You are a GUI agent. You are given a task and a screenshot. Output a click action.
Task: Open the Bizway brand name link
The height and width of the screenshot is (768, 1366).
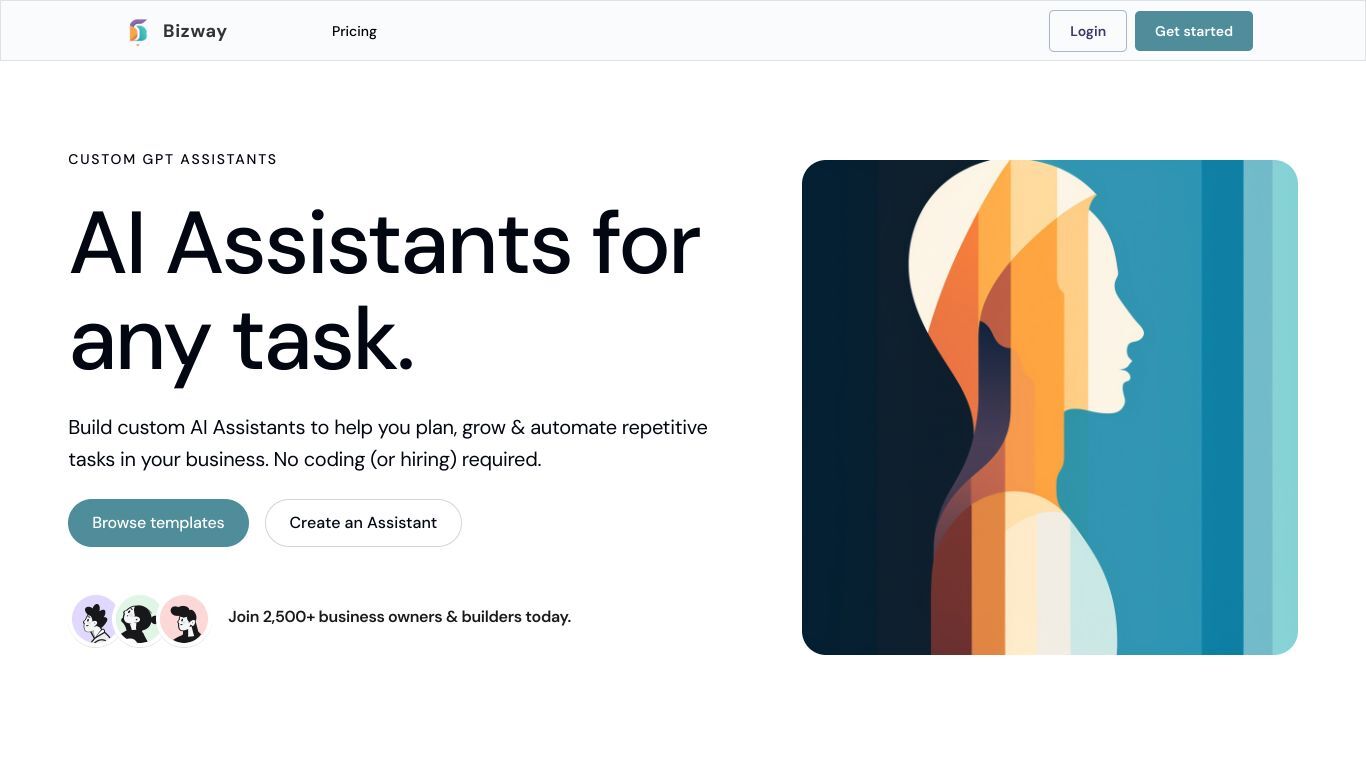click(195, 31)
